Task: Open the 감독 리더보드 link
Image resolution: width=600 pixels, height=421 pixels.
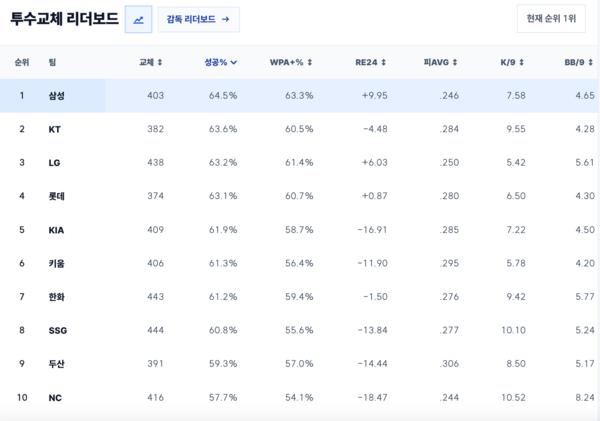Action: tap(199, 19)
